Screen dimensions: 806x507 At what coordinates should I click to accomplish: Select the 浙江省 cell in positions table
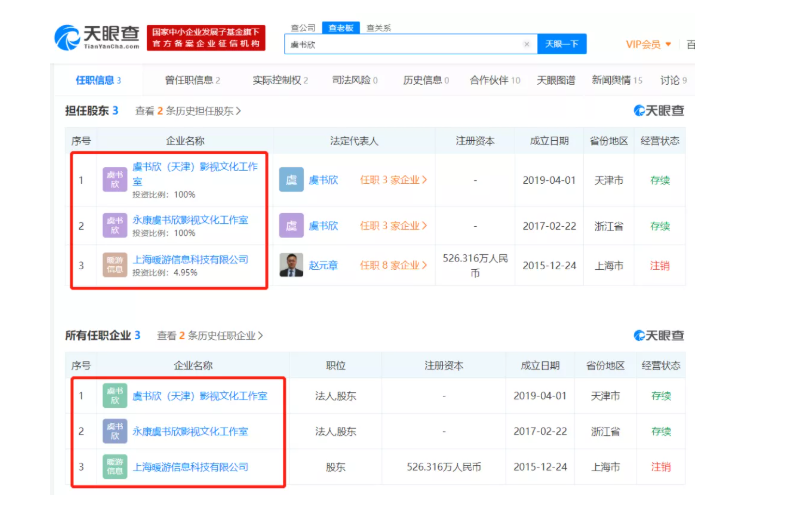(x=605, y=431)
